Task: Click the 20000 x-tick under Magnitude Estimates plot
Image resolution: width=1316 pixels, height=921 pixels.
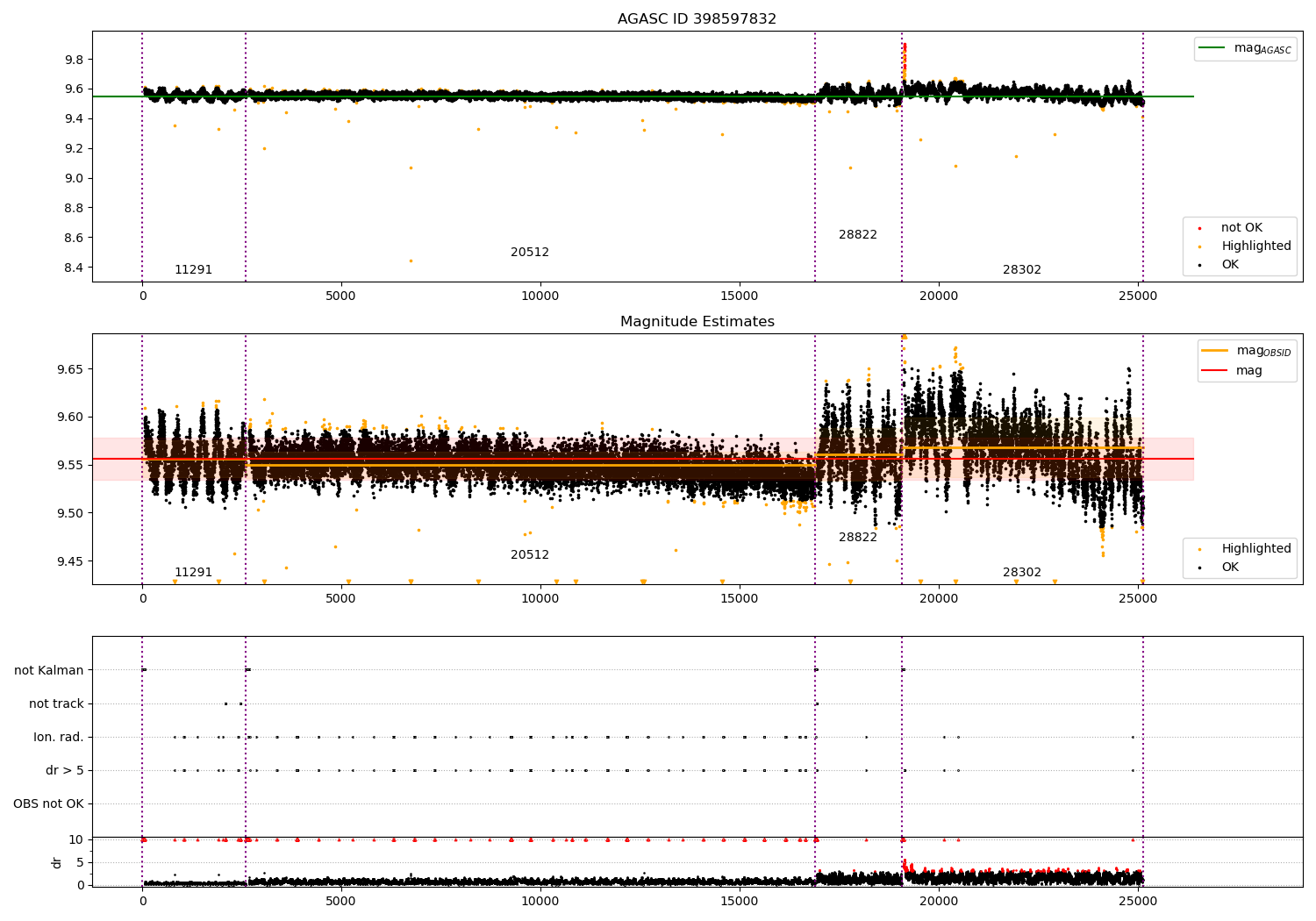Action: [939, 599]
